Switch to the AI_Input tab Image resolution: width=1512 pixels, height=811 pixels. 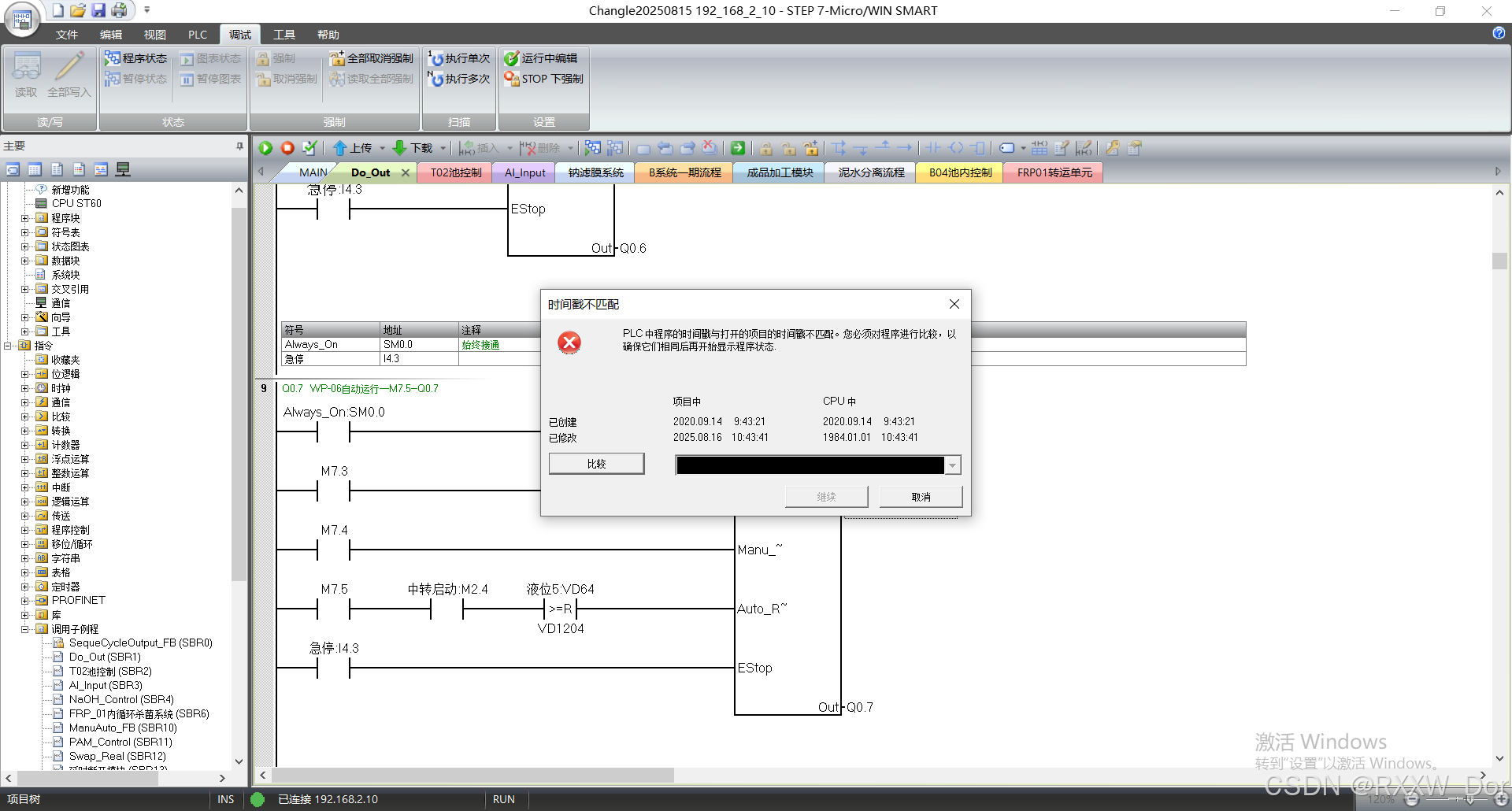tap(525, 172)
